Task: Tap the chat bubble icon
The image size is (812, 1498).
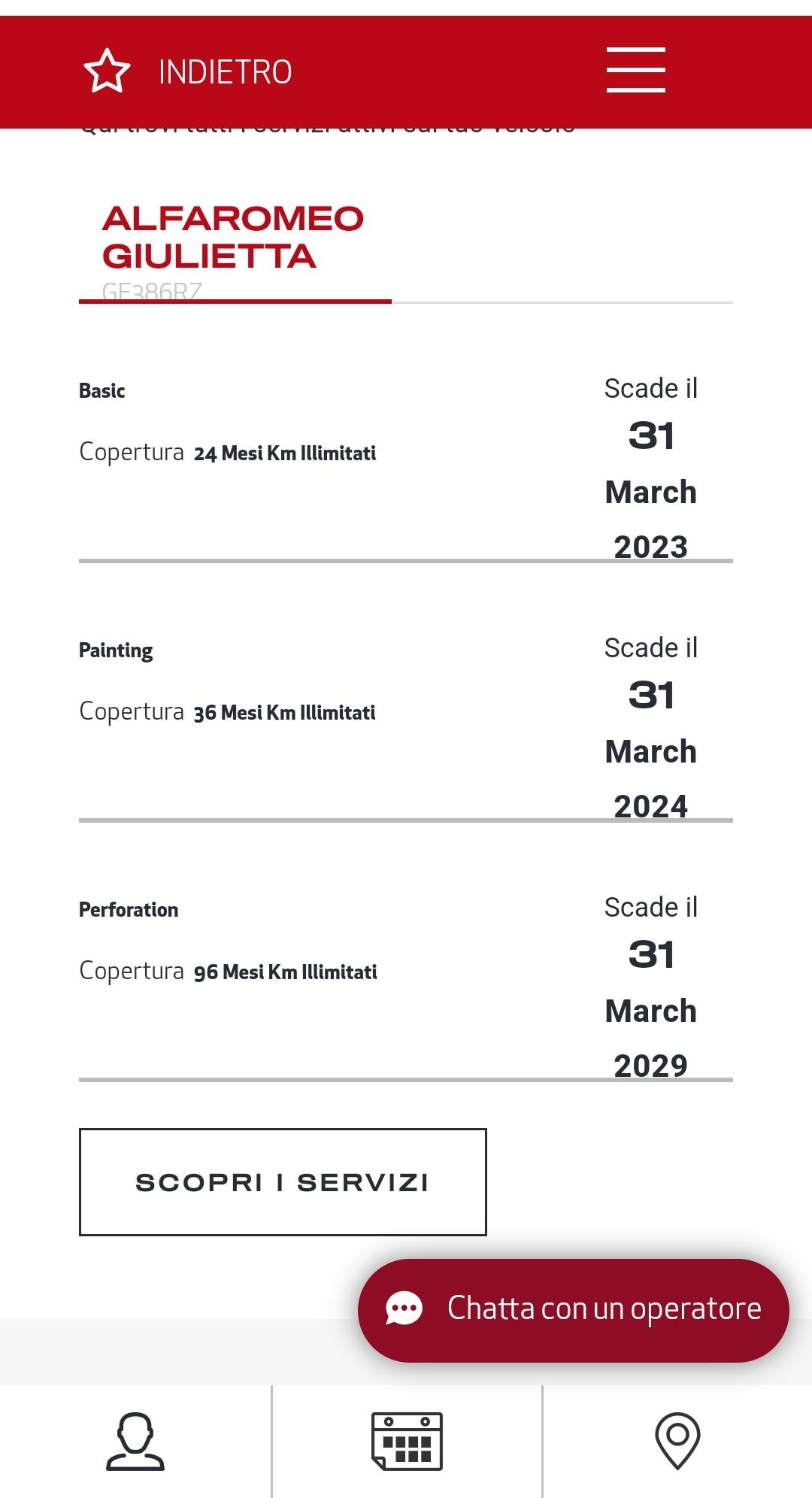Action: point(404,1308)
